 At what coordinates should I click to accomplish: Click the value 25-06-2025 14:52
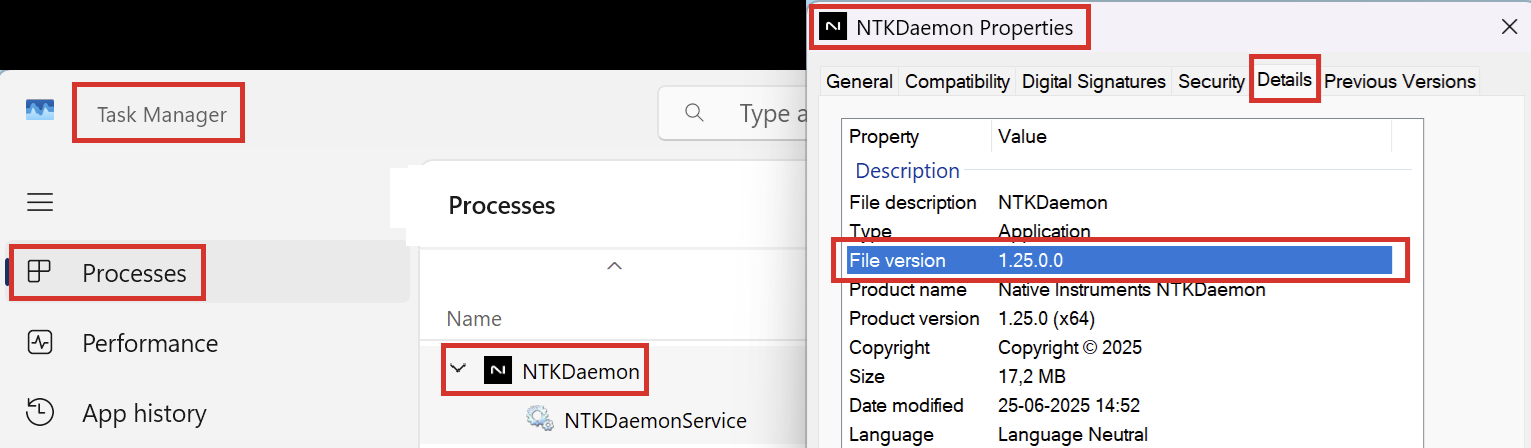click(1069, 405)
